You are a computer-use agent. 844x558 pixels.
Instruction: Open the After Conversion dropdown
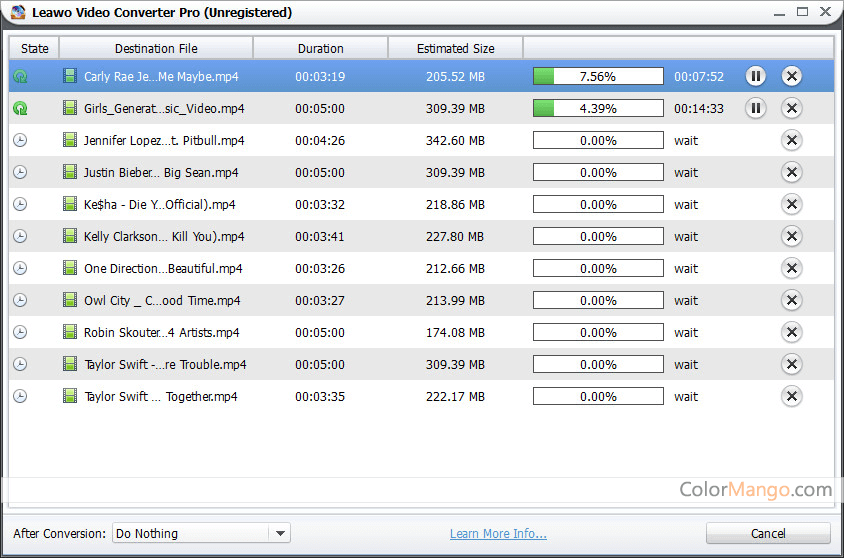(201, 533)
